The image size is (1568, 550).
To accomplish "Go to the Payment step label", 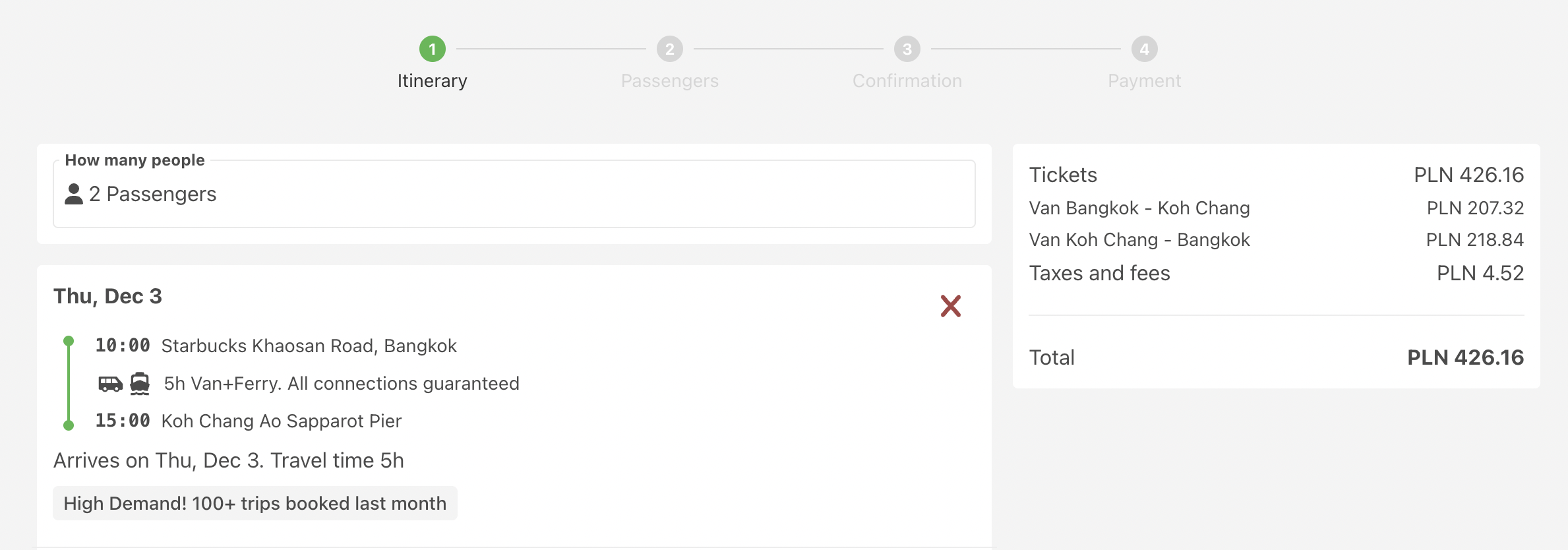I will pyautogui.click(x=1145, y=80).
